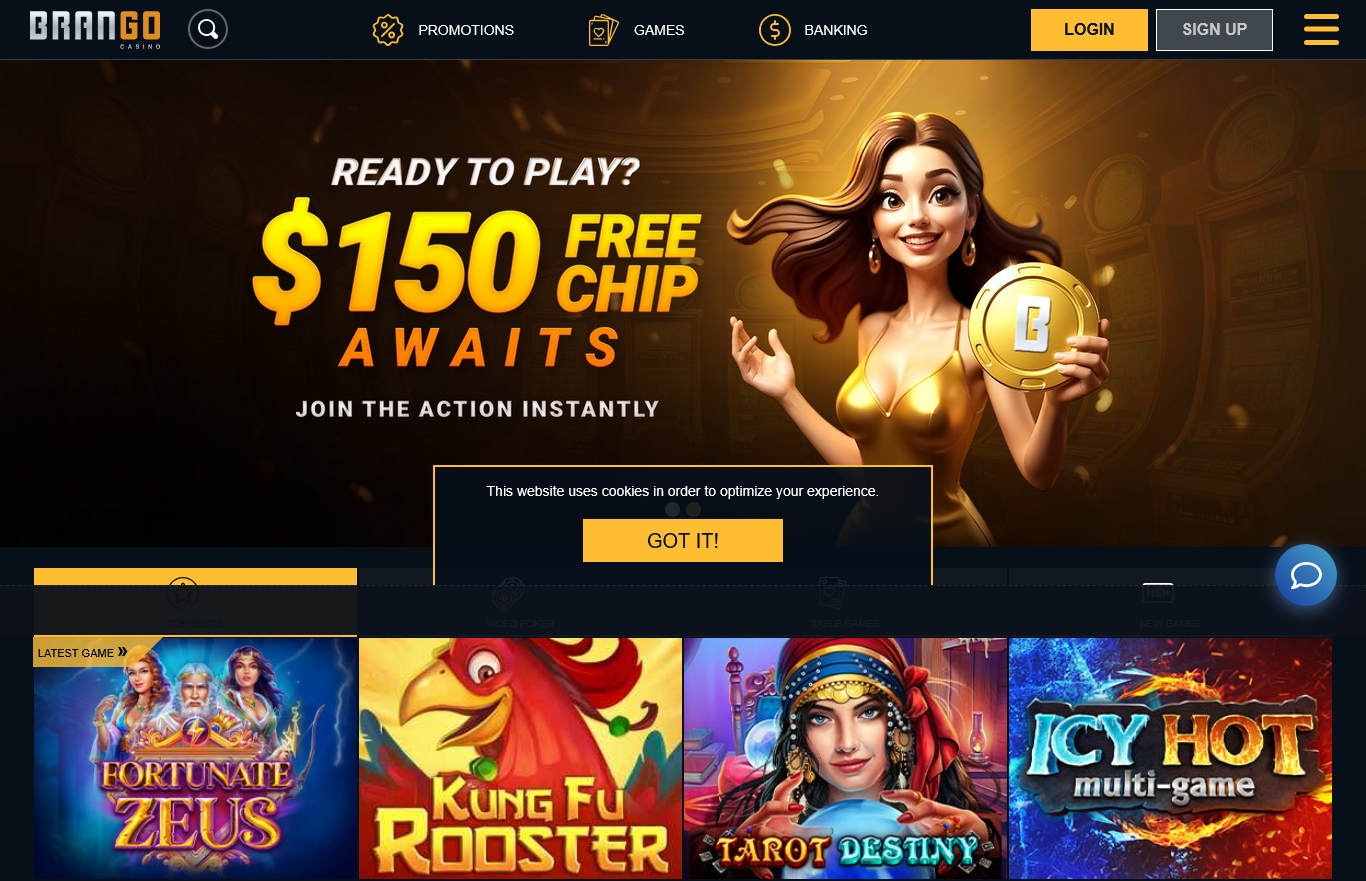Viewport: 1366px width, 881px height.
Task: Click the Brango Casino logo
Action: pos(95,29)
